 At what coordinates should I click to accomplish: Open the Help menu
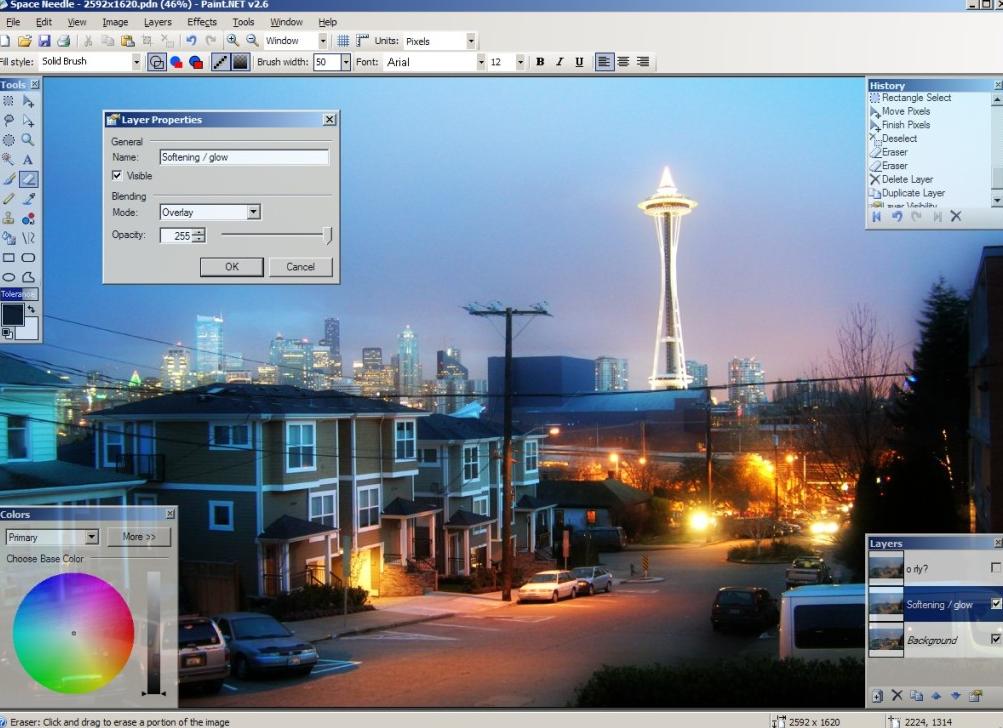pyautogui.click(x=328, y=22)
